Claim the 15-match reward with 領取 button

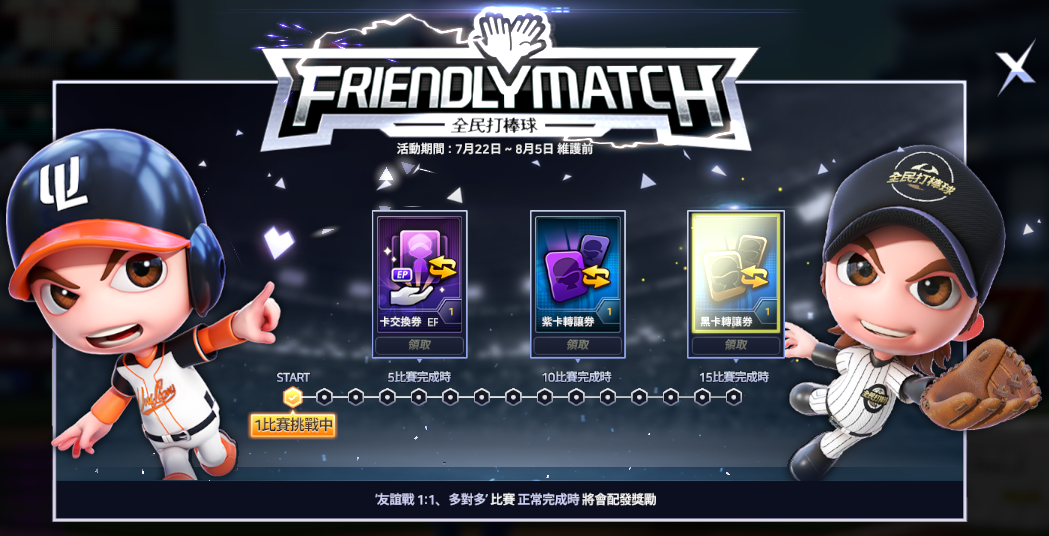pyautogui.click(x=736, y=345)
